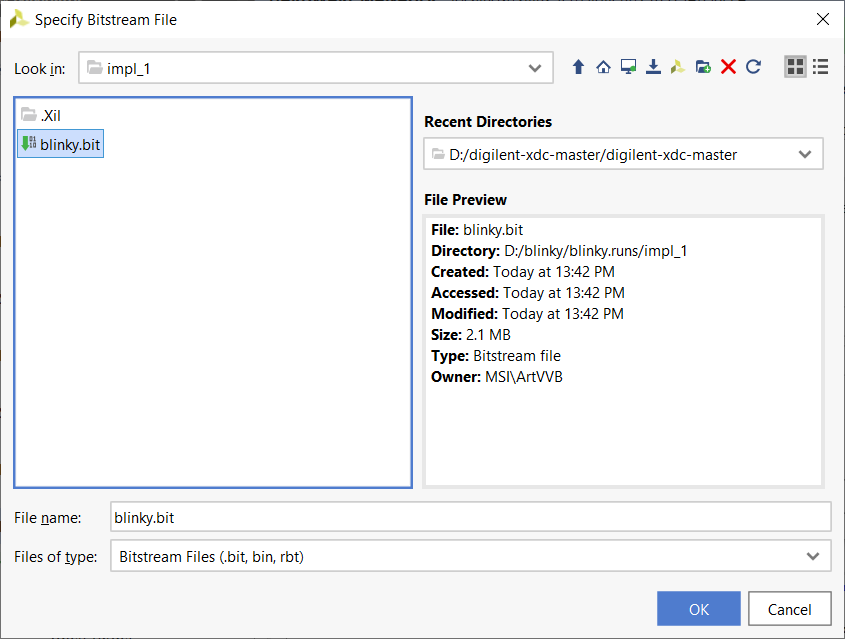Viewport: 845px width, 639px height.
Task: Cancel the bitstream file dialog
Action: [x=789, y=609]
